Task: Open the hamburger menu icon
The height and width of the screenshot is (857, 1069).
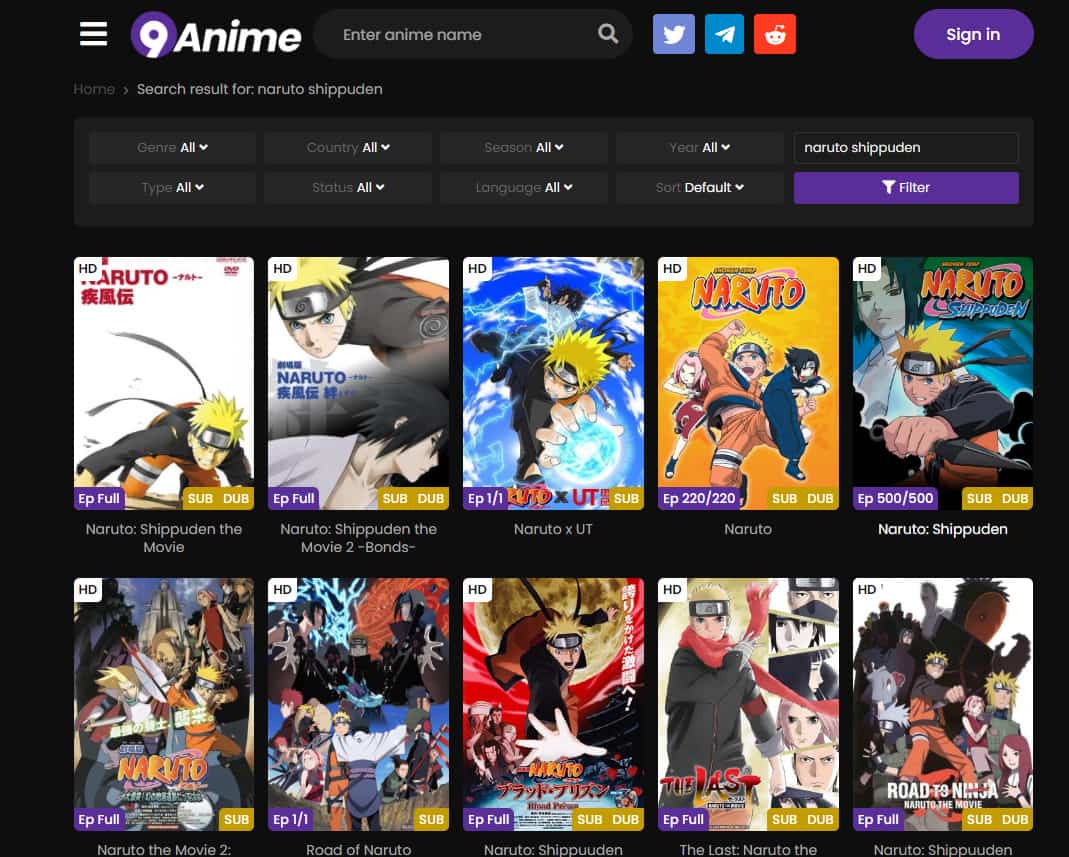Action: 93,34
